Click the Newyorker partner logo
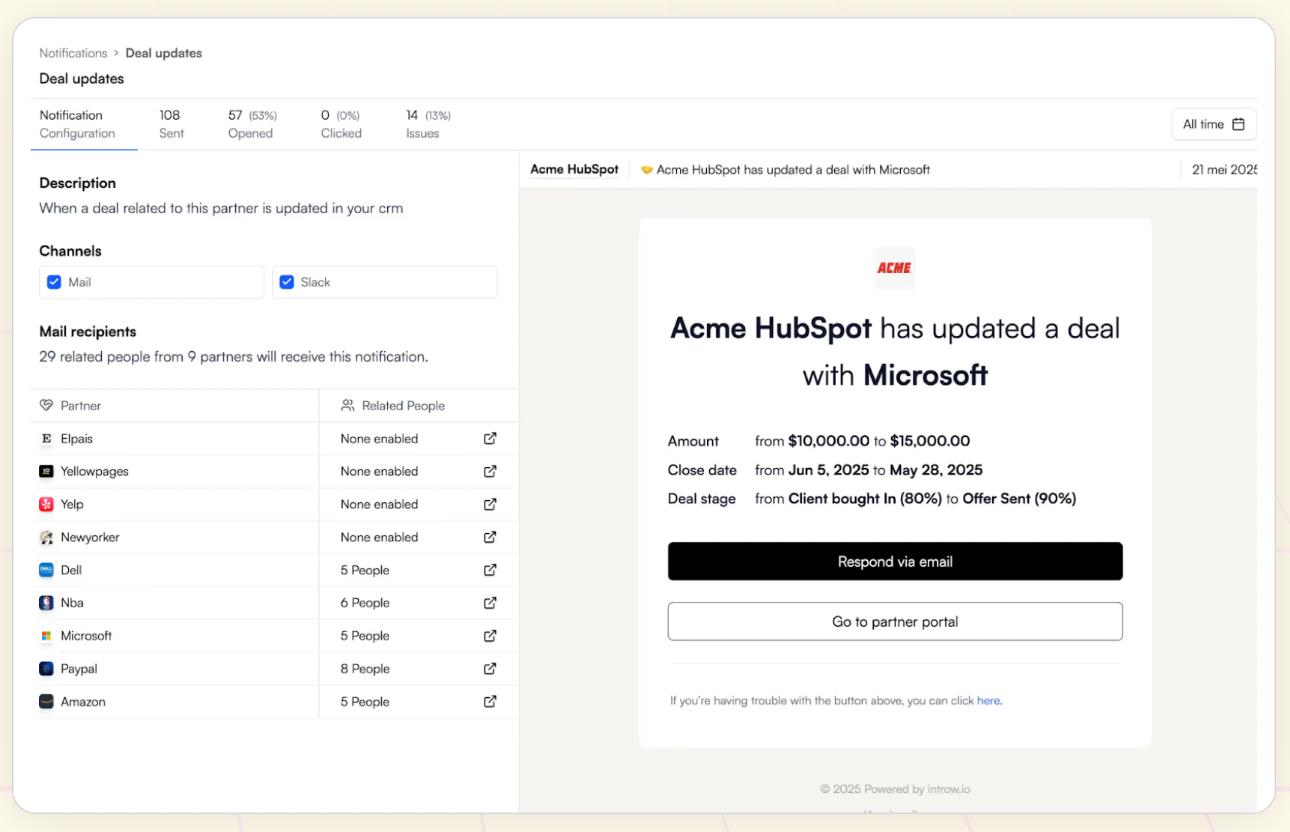This screenshot has width=1290, height=832. tap(46, 538)
